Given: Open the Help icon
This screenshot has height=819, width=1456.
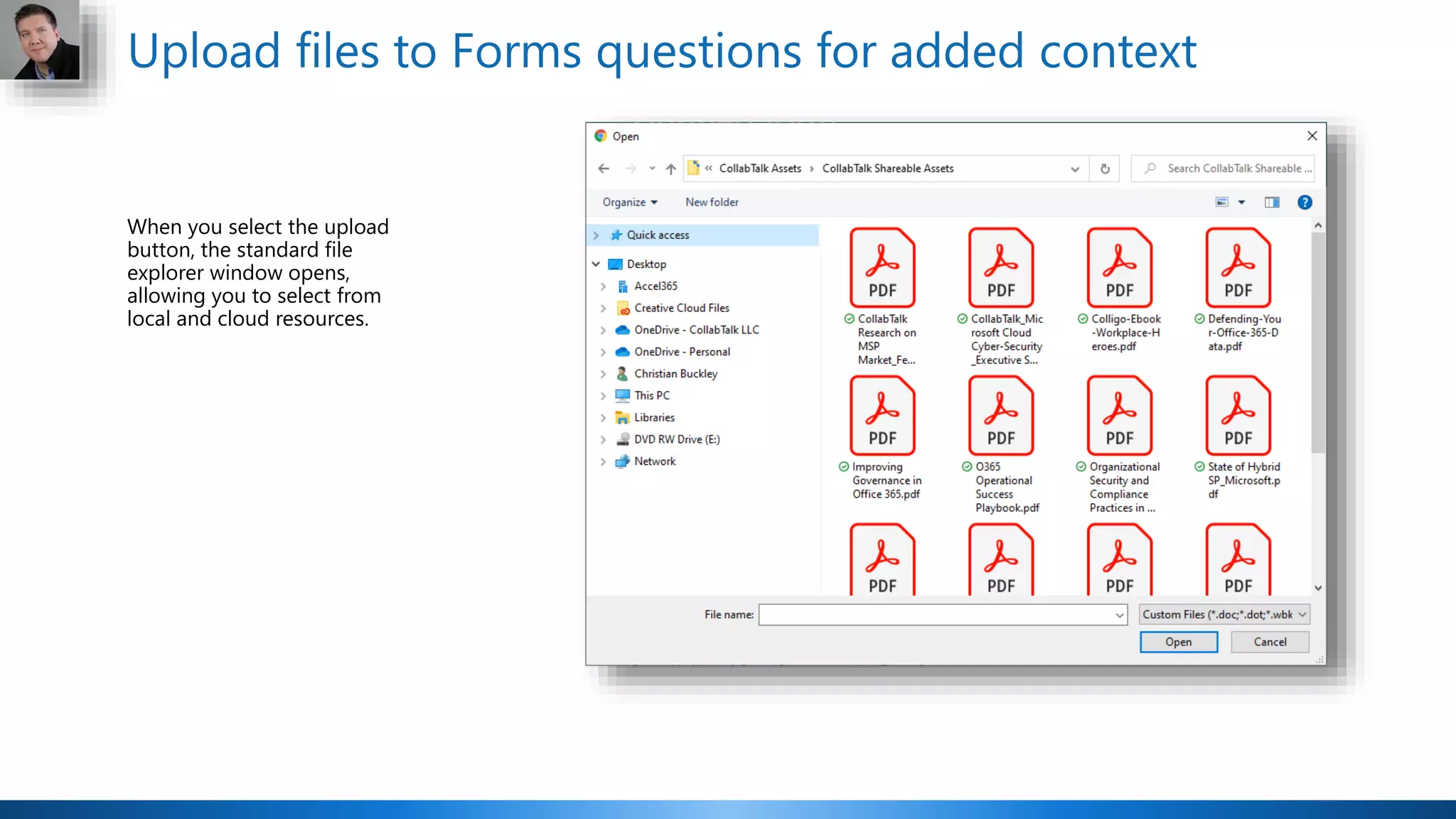Looking at the screenshot, I should pyautogui.click(x=1305, y=203).
